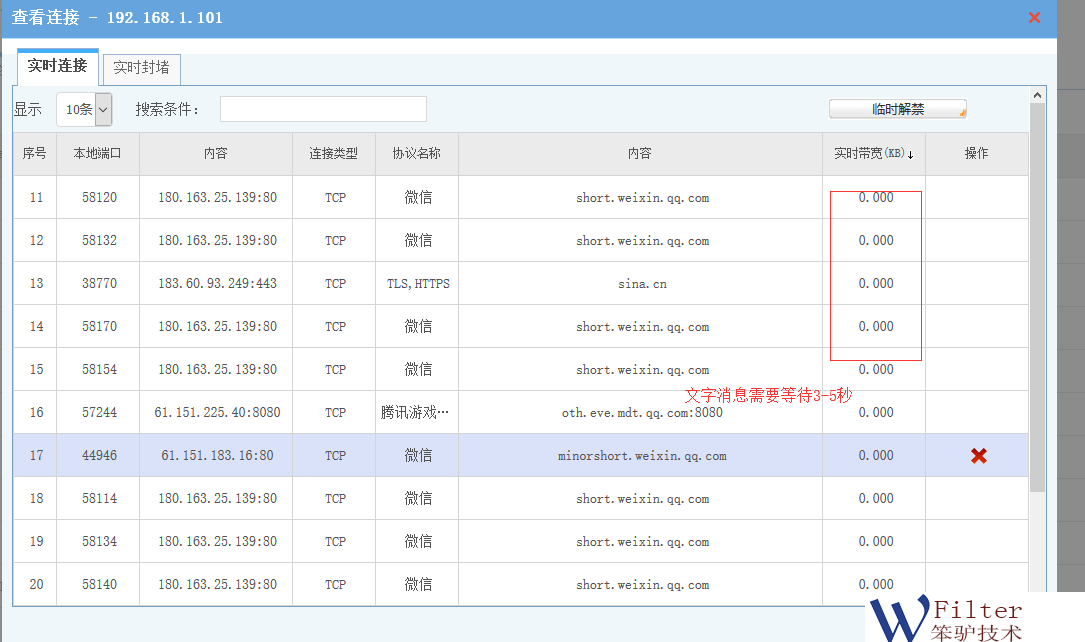The width and height of the screenshot is (1085, 642).
Task: Sort by the 连接类型 column header
Action: (334, 154)
